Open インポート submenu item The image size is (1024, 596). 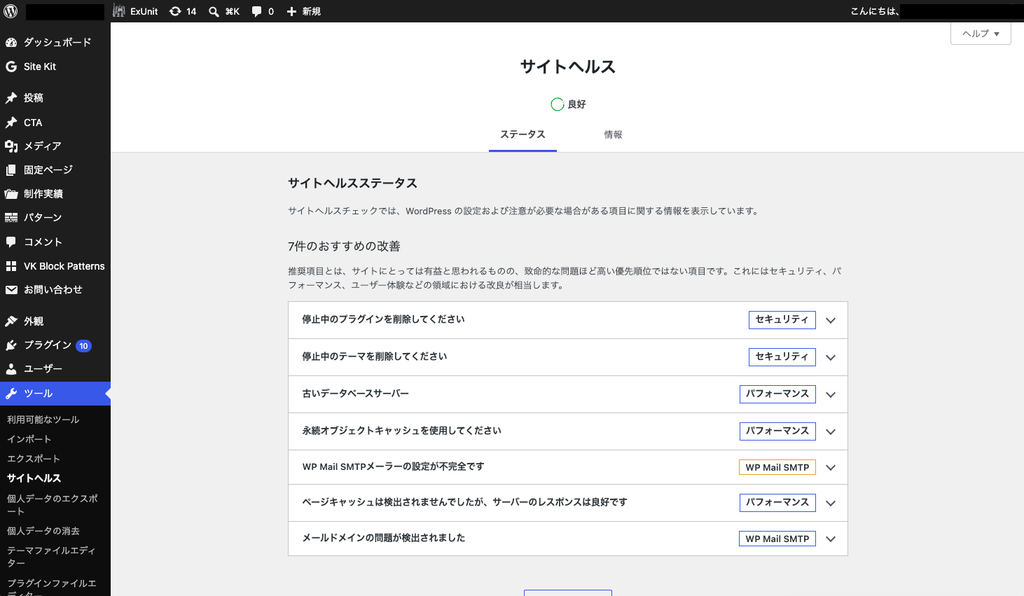pos(29,439)
